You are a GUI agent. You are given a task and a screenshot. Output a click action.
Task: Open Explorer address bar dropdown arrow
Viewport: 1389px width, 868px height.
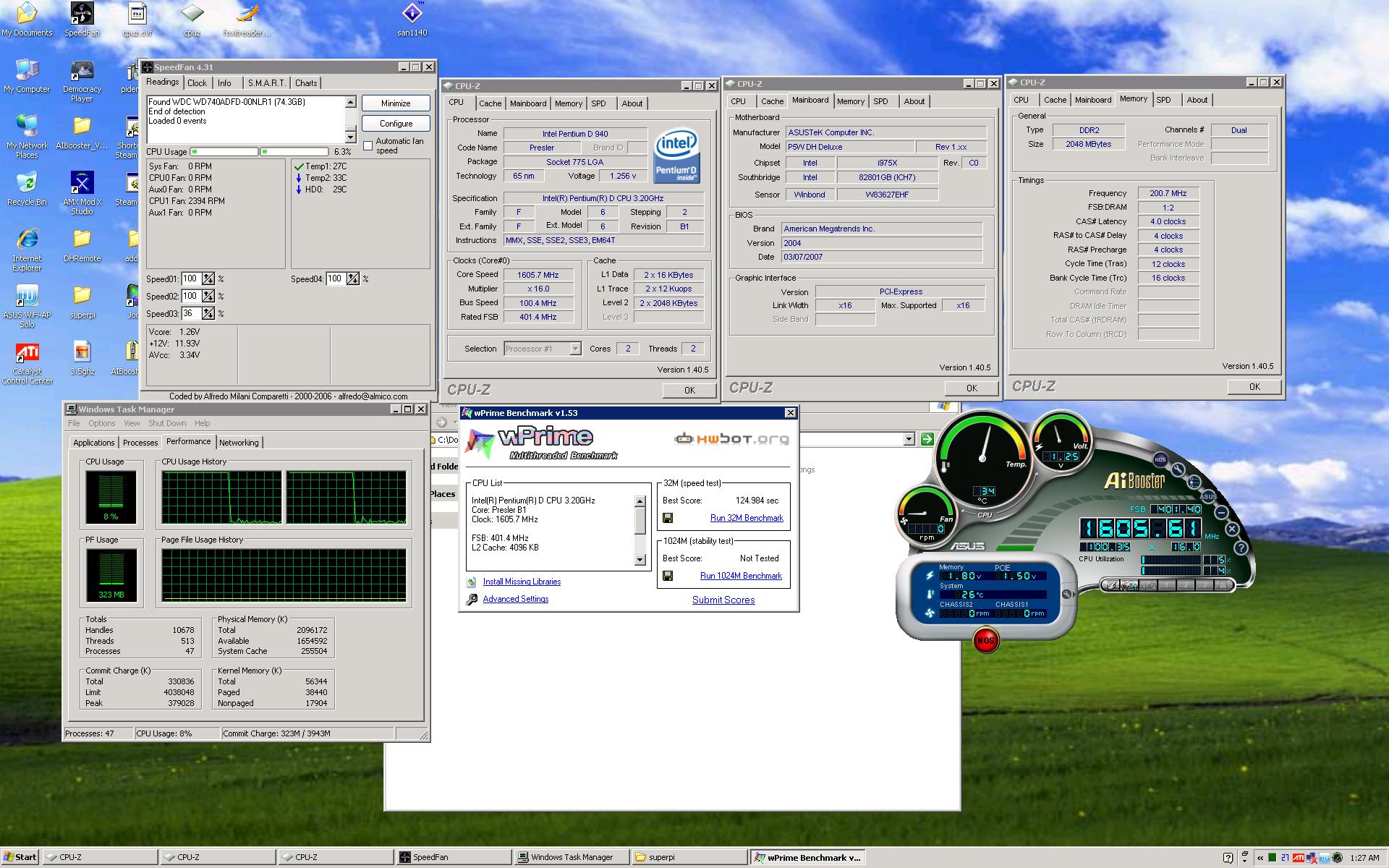tap(909, 439)
